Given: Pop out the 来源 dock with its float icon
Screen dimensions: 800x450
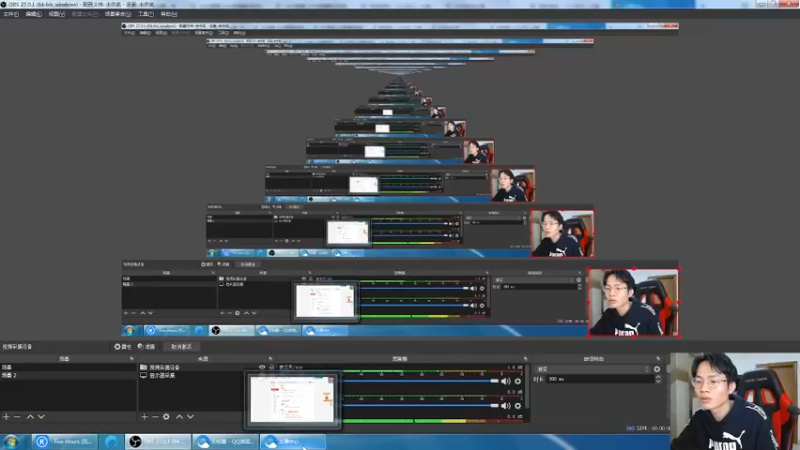Looking at the screenshot, I should pos(270,359).
